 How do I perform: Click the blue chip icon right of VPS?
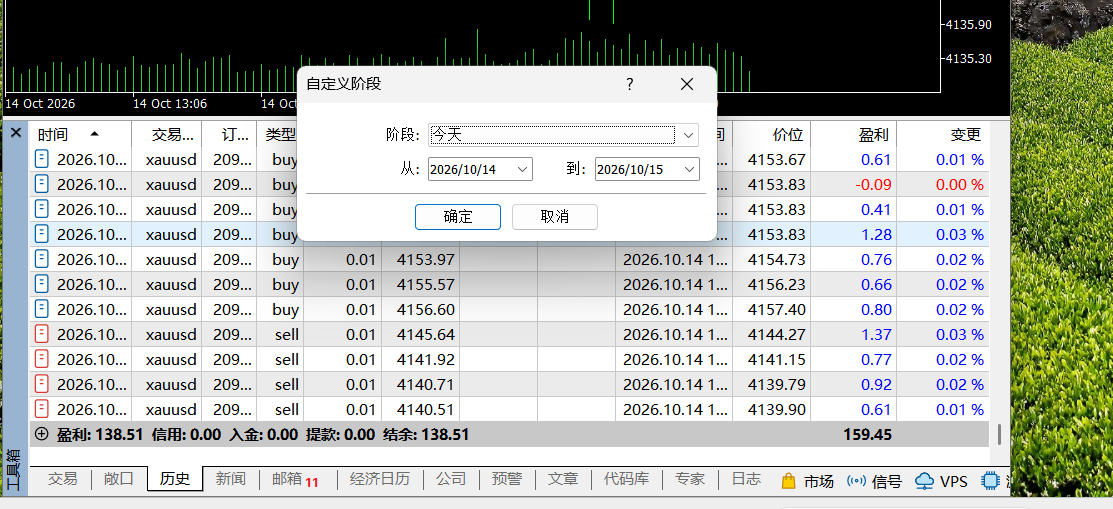pos(989,481)
